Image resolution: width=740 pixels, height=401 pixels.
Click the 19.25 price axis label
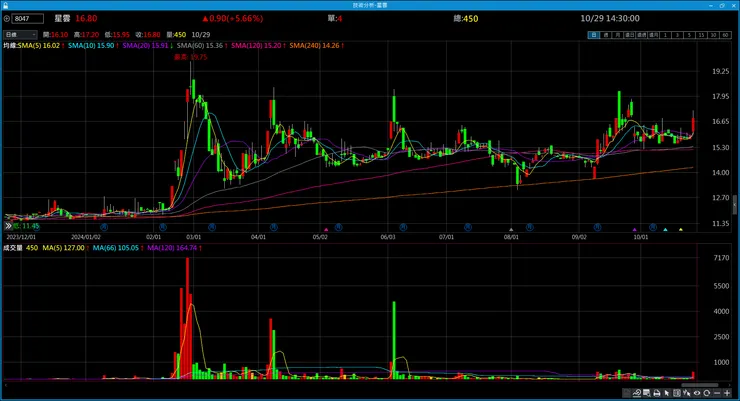[x=721, y=71]
